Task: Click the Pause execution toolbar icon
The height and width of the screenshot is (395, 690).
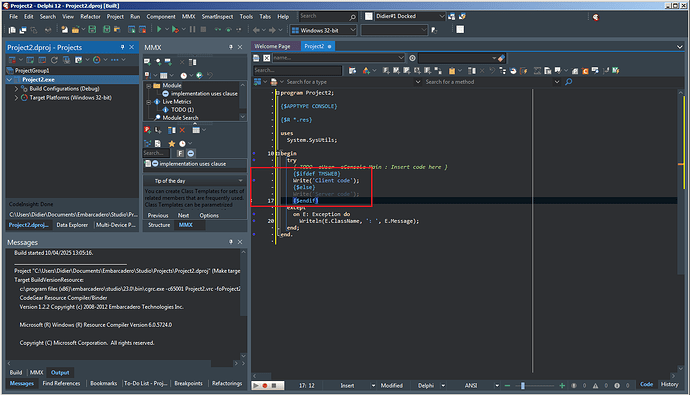Action: tap(192, 29)
